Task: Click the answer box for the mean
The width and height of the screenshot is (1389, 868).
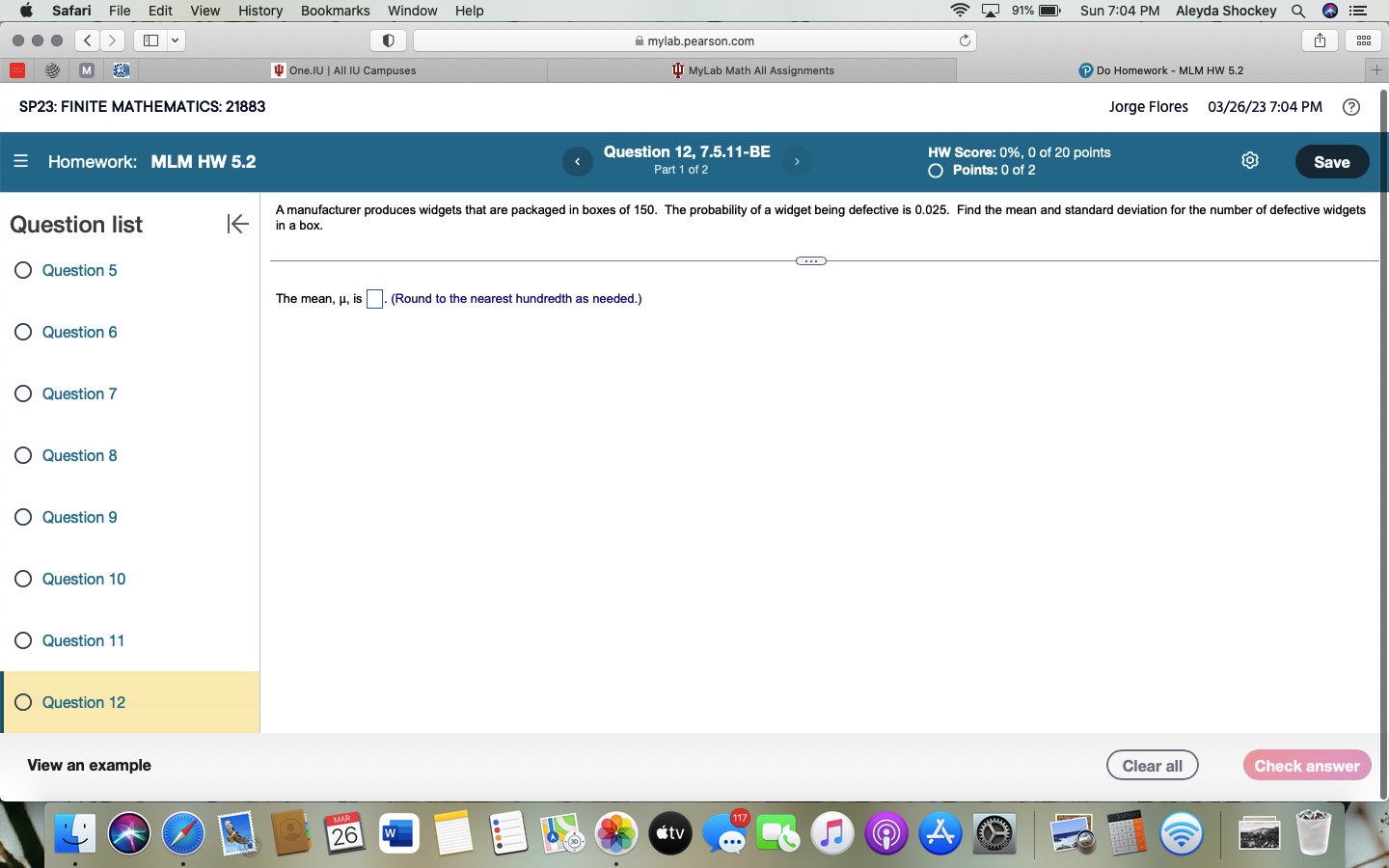Action: 374,300
